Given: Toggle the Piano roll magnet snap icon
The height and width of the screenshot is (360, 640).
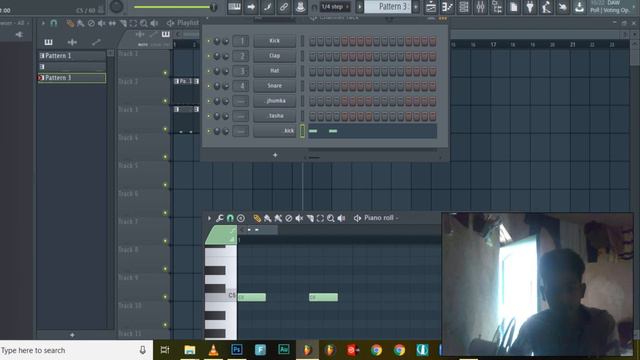Looking at the screenshot, I should click(230, 218).
